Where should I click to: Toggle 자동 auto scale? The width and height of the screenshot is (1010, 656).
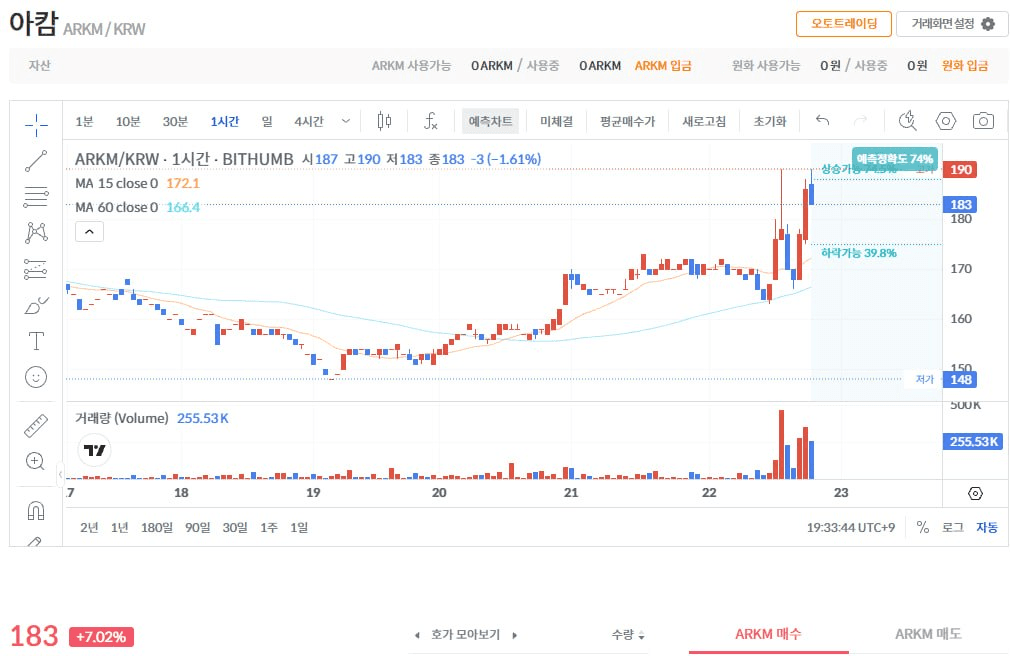[x=987, y=527]
